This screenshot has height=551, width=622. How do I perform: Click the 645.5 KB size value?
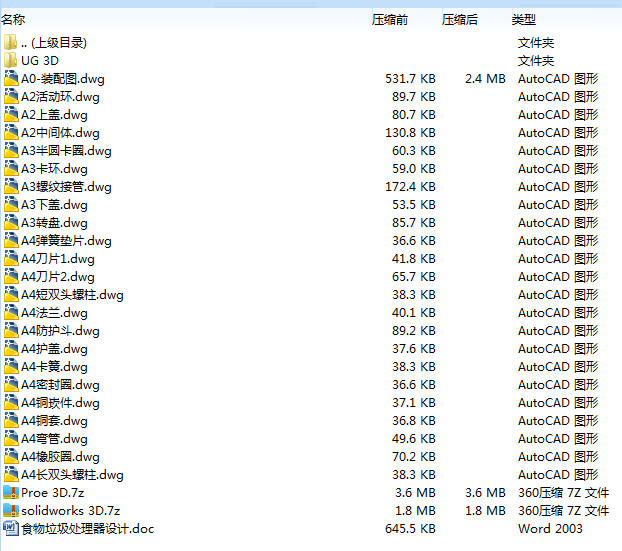[x=410, y=528]
